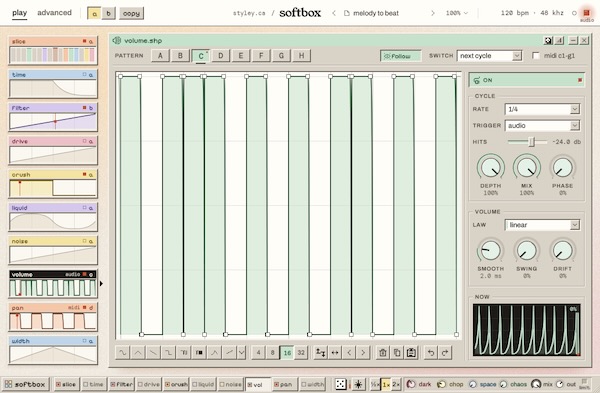The image size is (600, 393).
Task: Shift pattern right with the right arrow
Action: click(x=363, y=352)
